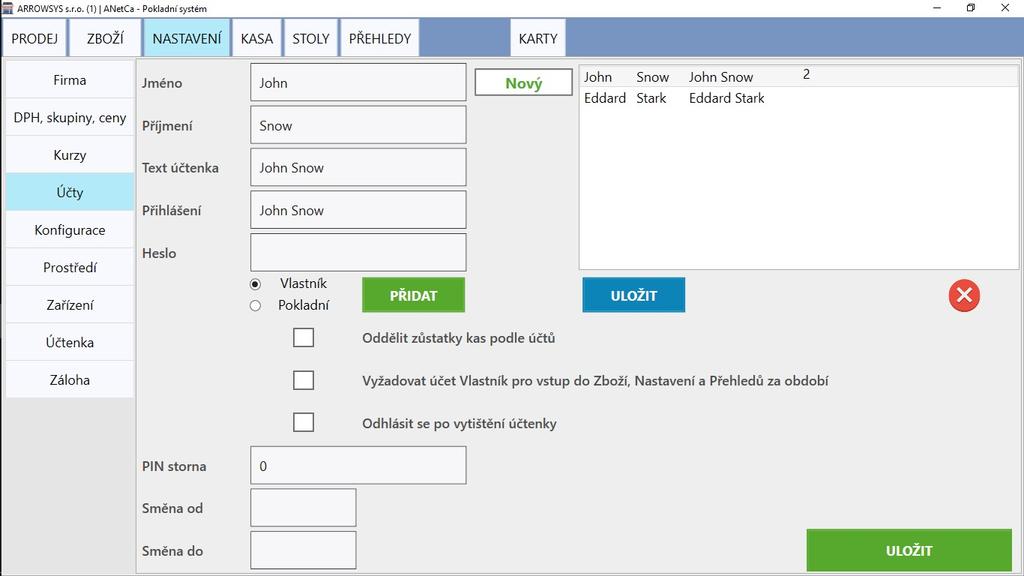The height and width of the screenshot is (576, 1024).
Task: Click the Směna do field
Action: pyautogui.click(x=304, y=550)
